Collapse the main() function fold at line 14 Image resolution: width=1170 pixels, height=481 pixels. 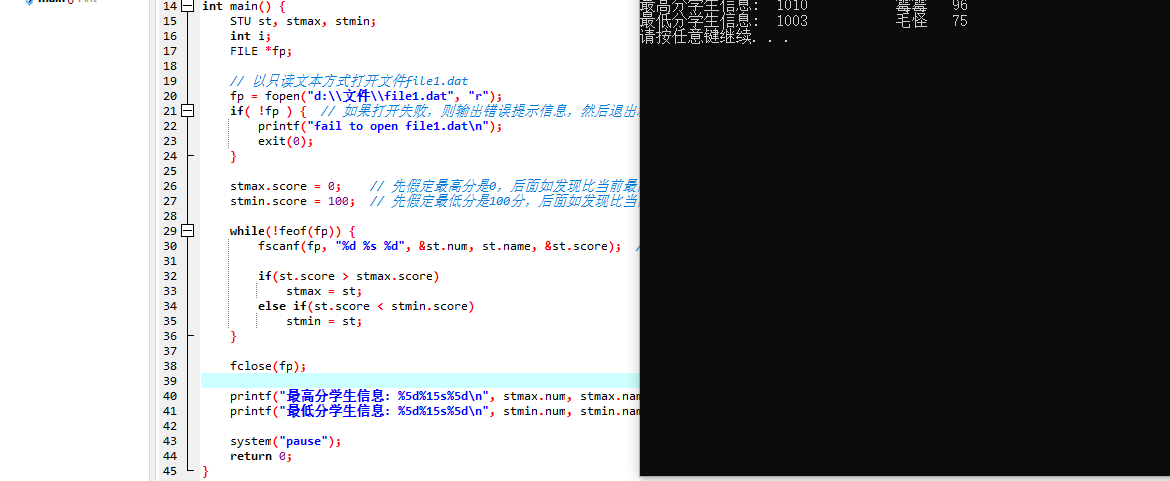pos(187,6)
